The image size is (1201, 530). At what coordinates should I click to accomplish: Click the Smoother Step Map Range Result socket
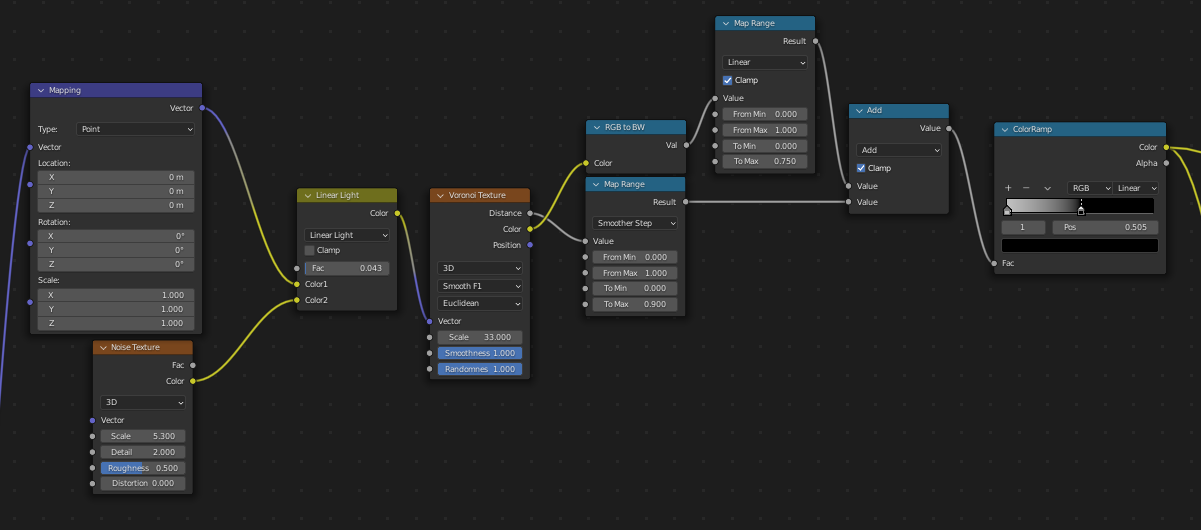point(685,203)
